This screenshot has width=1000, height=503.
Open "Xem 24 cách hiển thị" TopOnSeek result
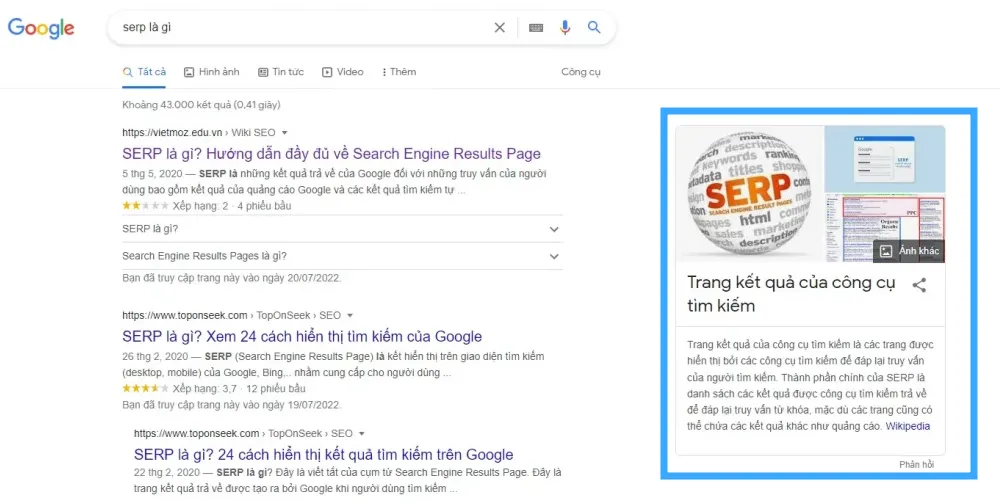pyautogui.click(x=302, y=337)
